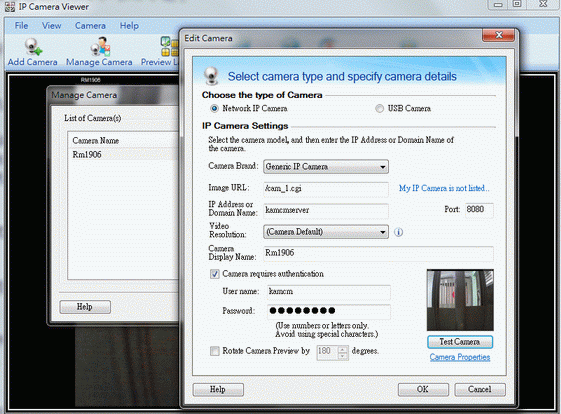Select the Network IP Camera radio button
561x414 pixels.
point(214,108)
